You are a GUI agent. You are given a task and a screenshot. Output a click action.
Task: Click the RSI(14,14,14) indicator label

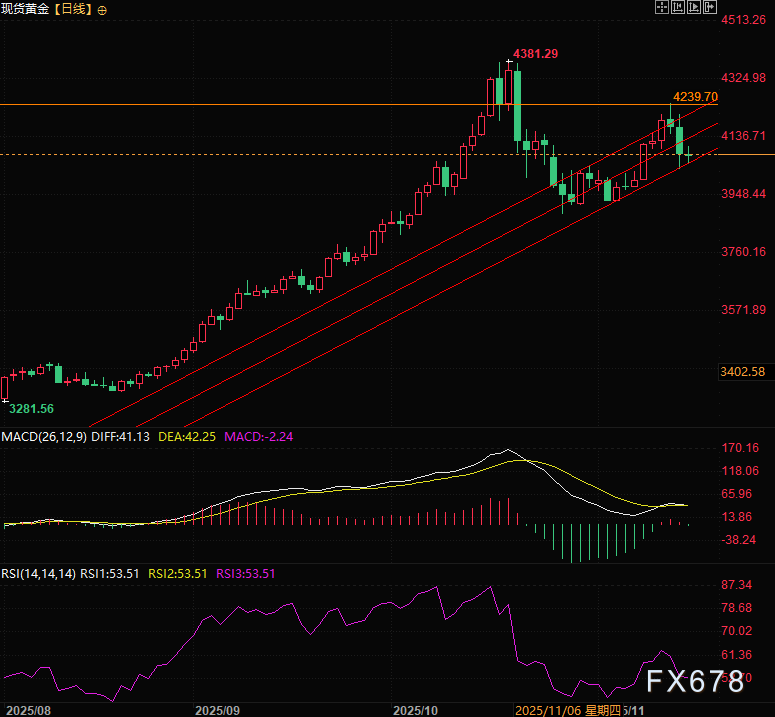click(x=40, y=574)
